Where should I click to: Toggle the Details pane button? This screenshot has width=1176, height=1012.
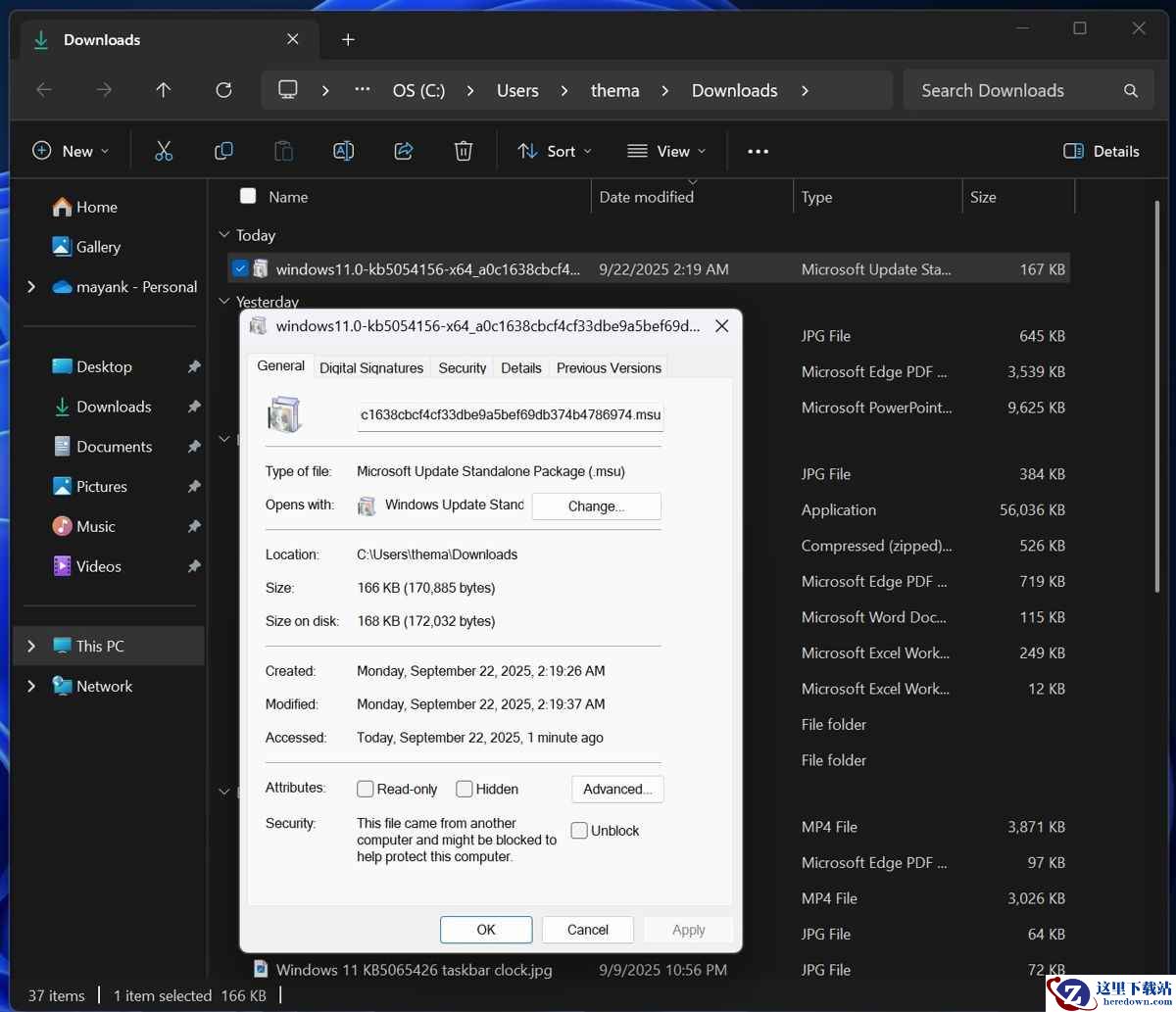point(1102,151)
